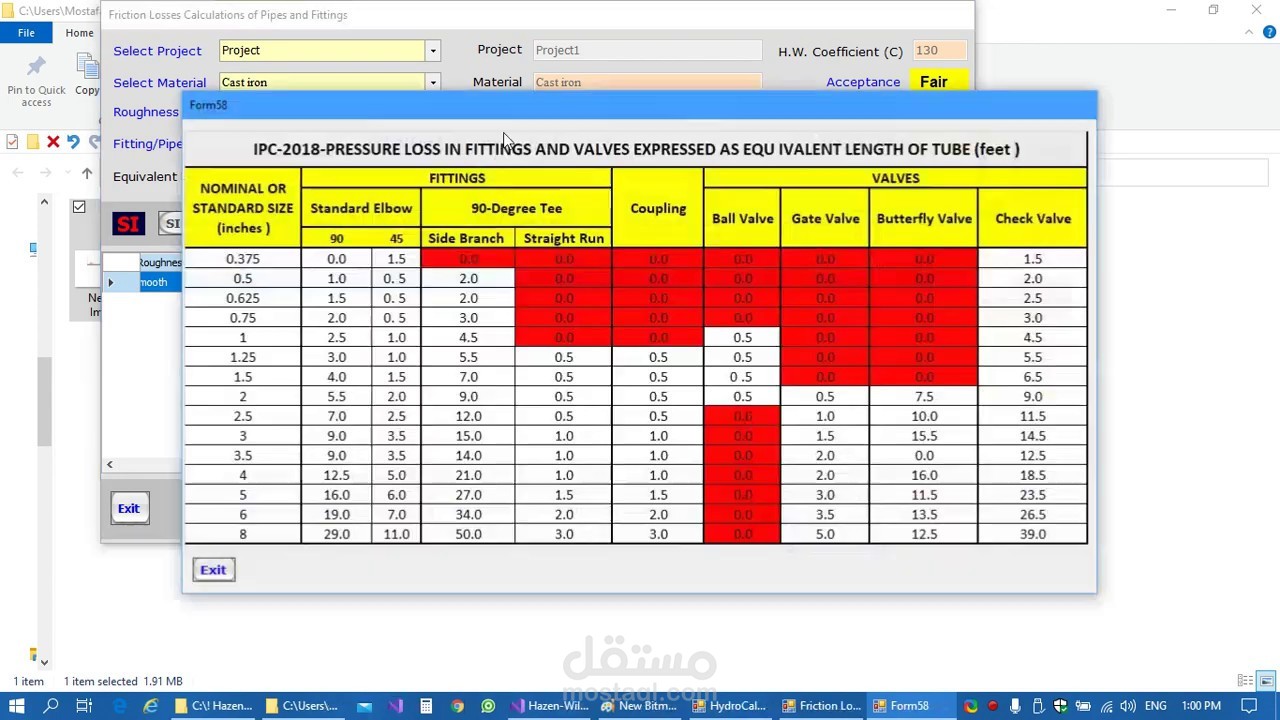Toggle the checkbox above the roughness list
Image resolution: width=1280 pixels, height=720 pixels.
pyautogui.click(x=79, y=207)
